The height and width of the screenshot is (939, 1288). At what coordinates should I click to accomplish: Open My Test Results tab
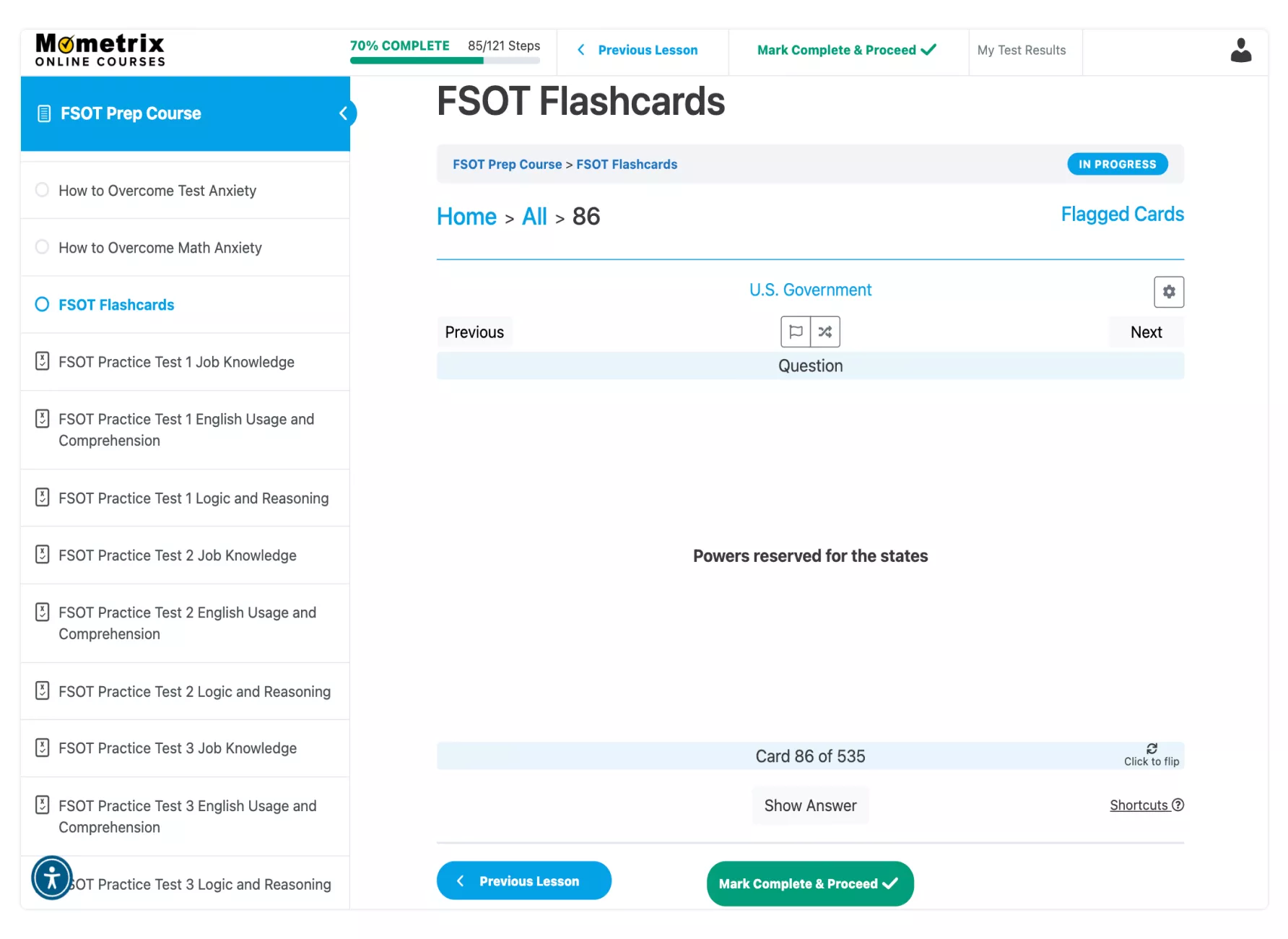point(1021,51)
